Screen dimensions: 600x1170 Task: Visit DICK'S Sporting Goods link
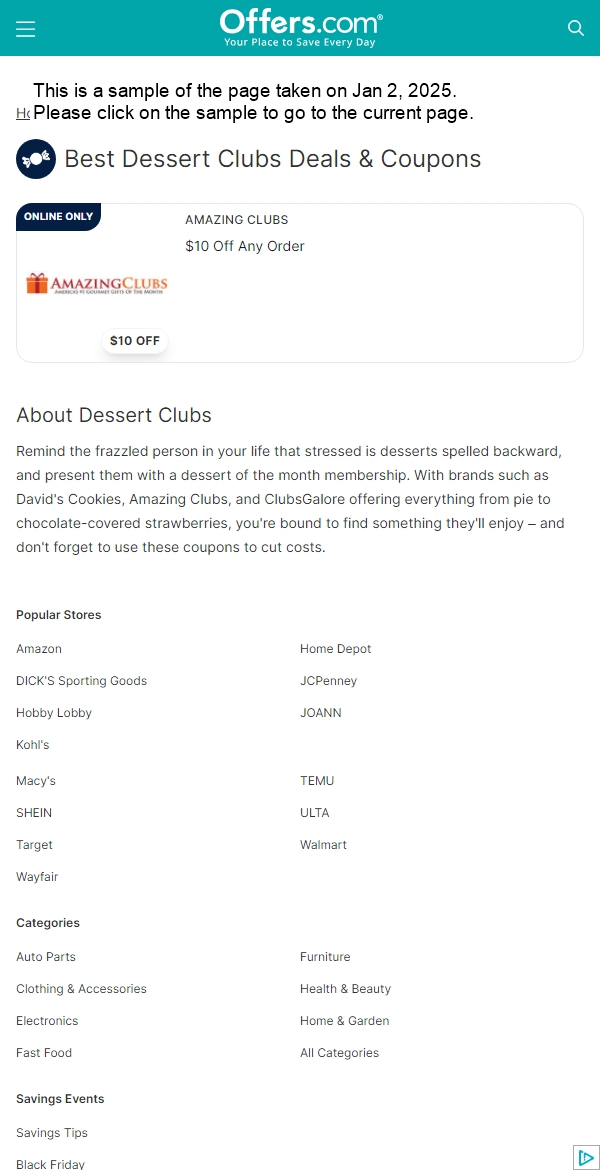(81, 681)
